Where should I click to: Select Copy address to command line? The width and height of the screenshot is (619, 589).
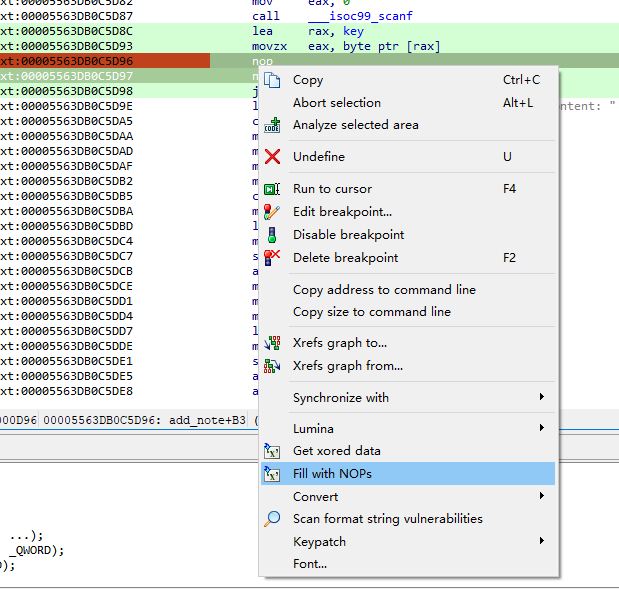(x=408, y=290)
